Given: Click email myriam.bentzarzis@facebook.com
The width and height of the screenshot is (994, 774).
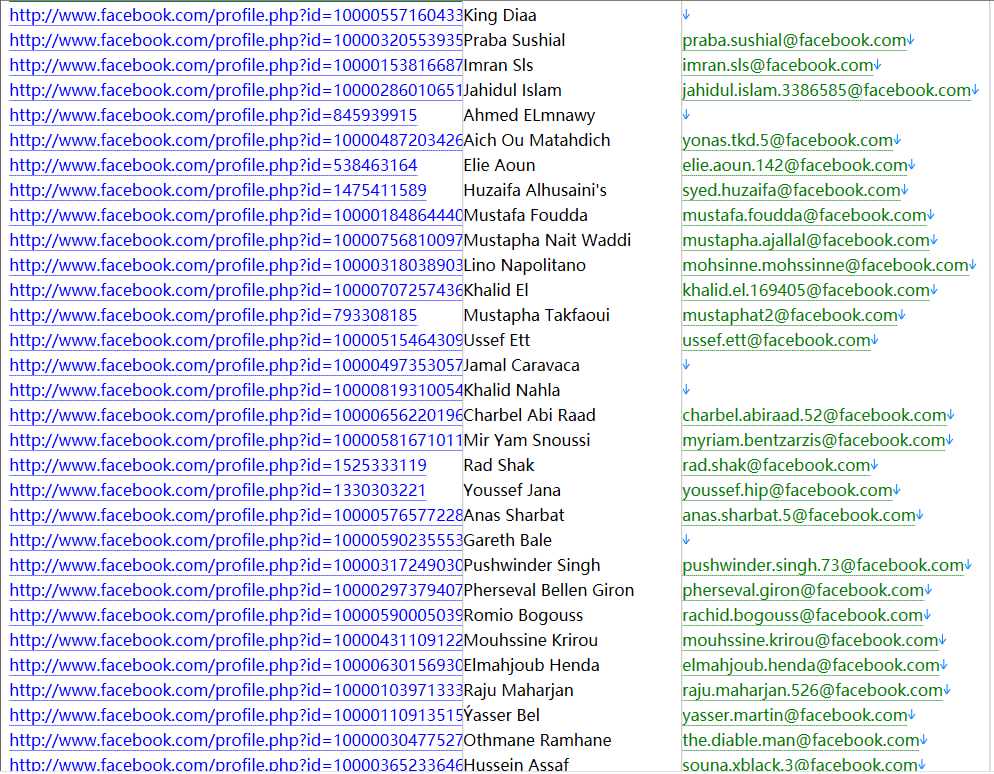Looking at the screenshot, I should click(814, 440).
